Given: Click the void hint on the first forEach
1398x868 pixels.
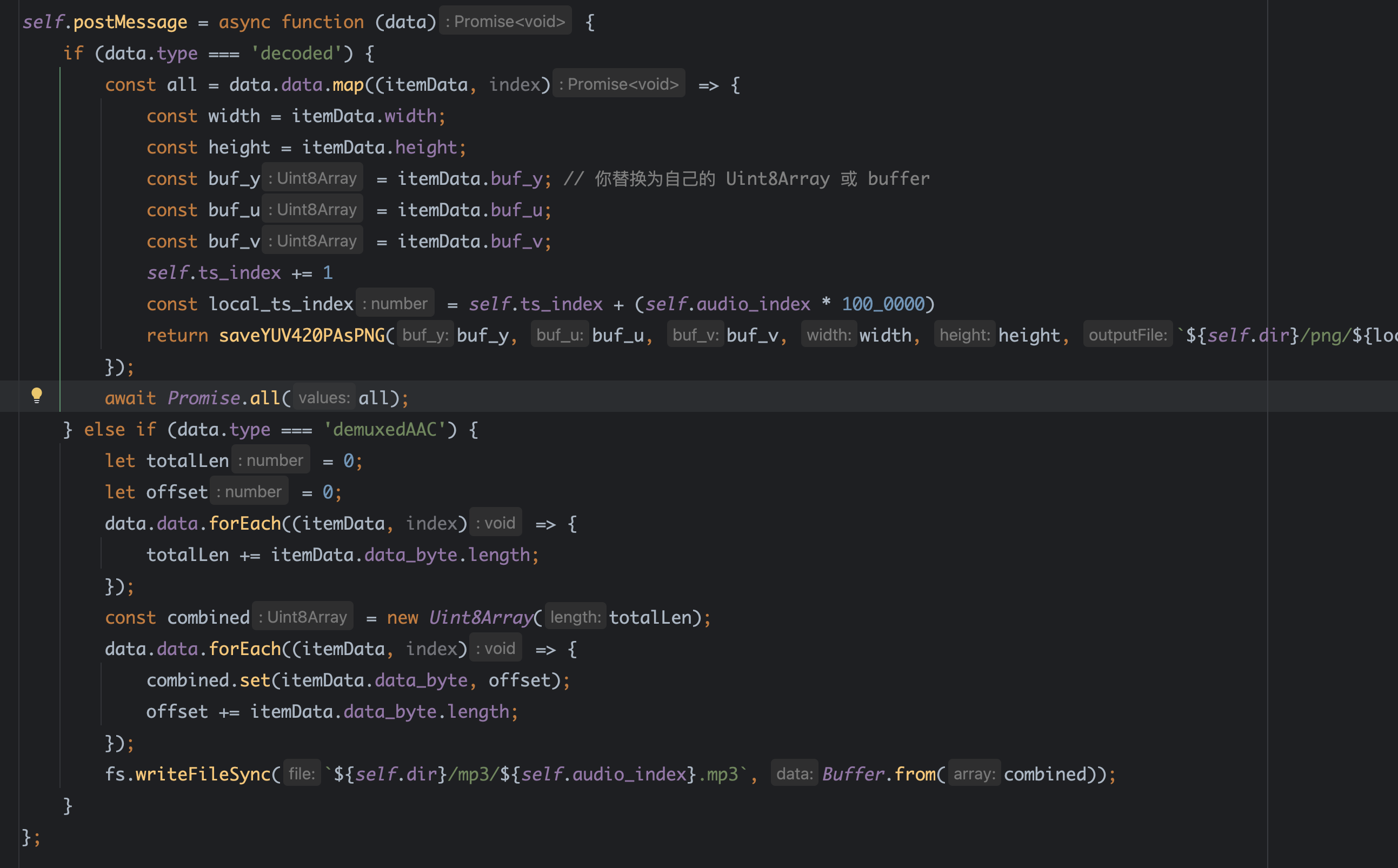Looking at the screenshot, I should [x=496, y=523].
